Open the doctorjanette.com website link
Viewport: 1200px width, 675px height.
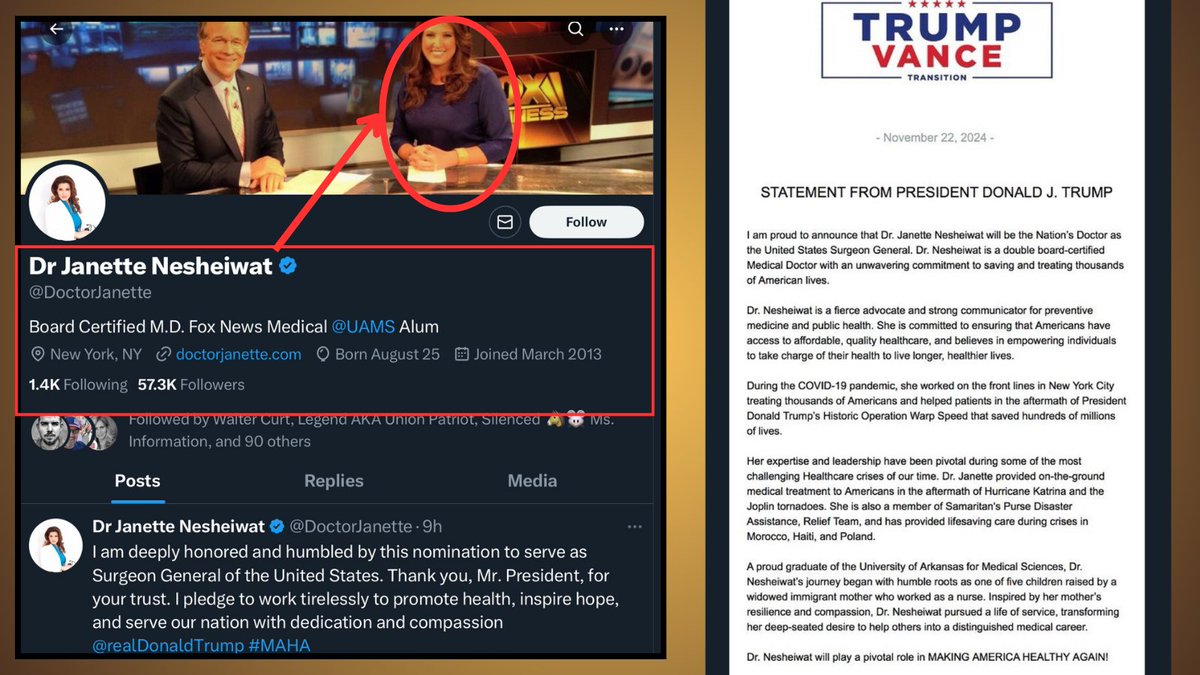pos(238,354)
